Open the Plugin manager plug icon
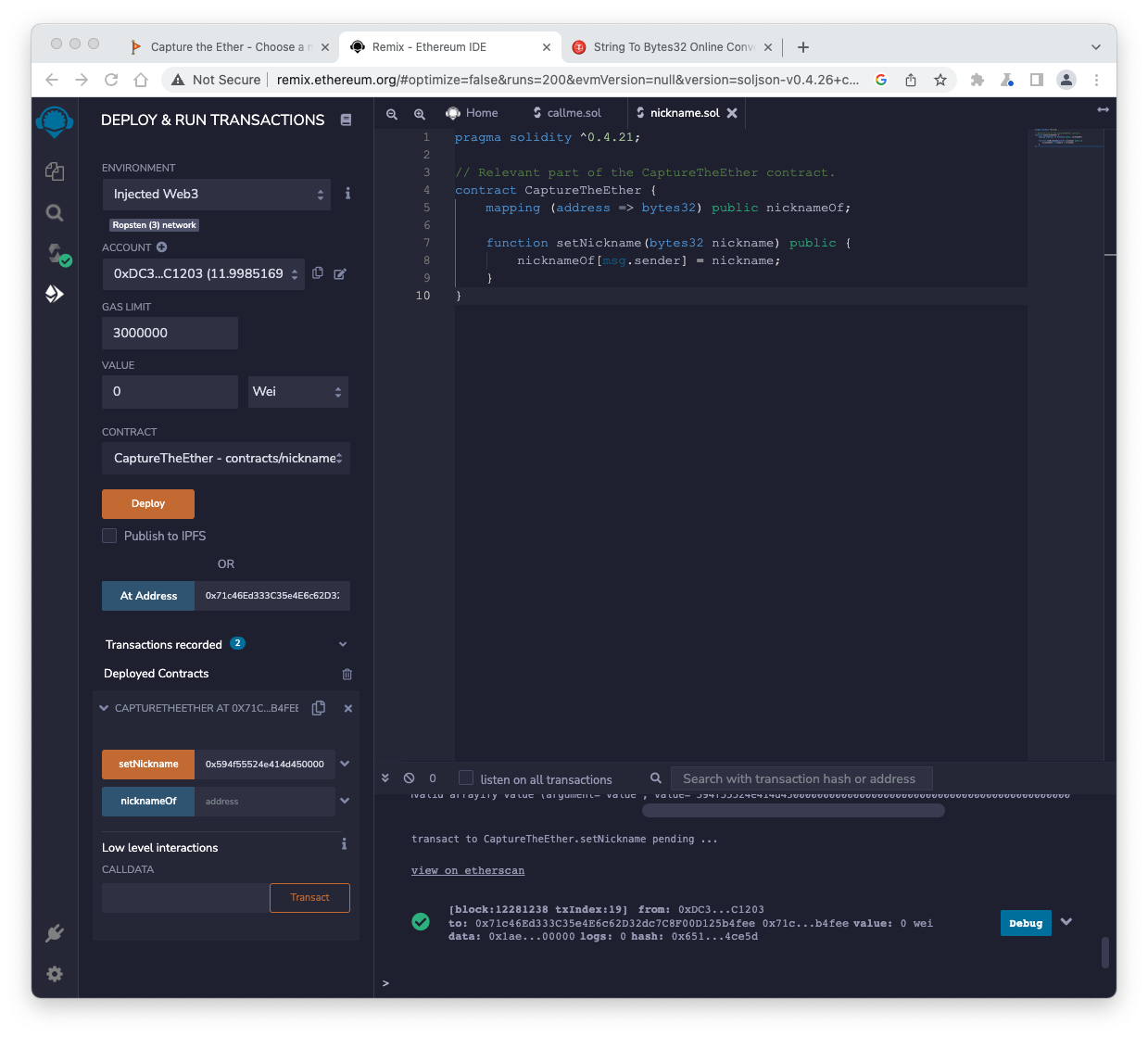 (x=55, y=933)
